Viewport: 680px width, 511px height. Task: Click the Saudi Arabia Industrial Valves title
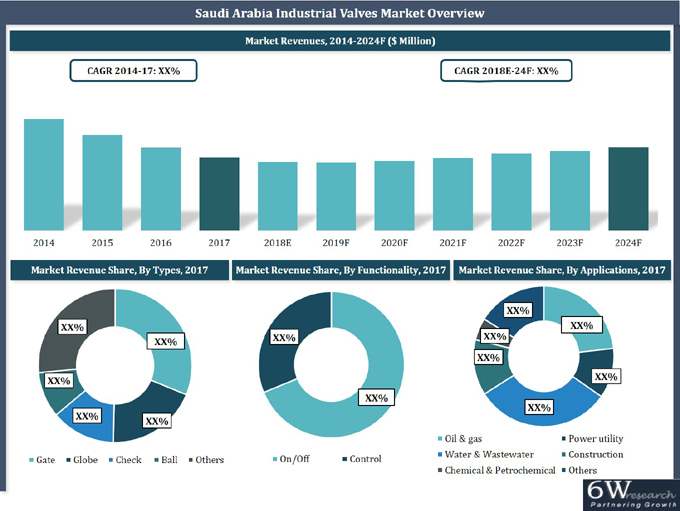[340, 13]
